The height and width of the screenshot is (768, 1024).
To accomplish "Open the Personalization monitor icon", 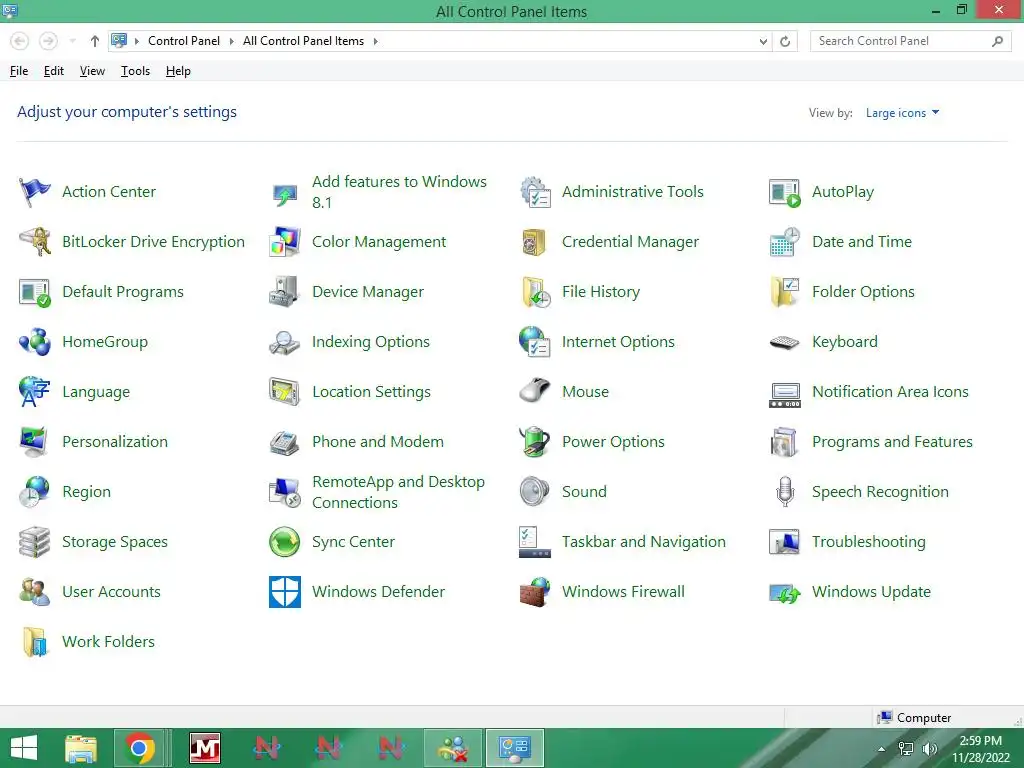I will coord(35,442).
